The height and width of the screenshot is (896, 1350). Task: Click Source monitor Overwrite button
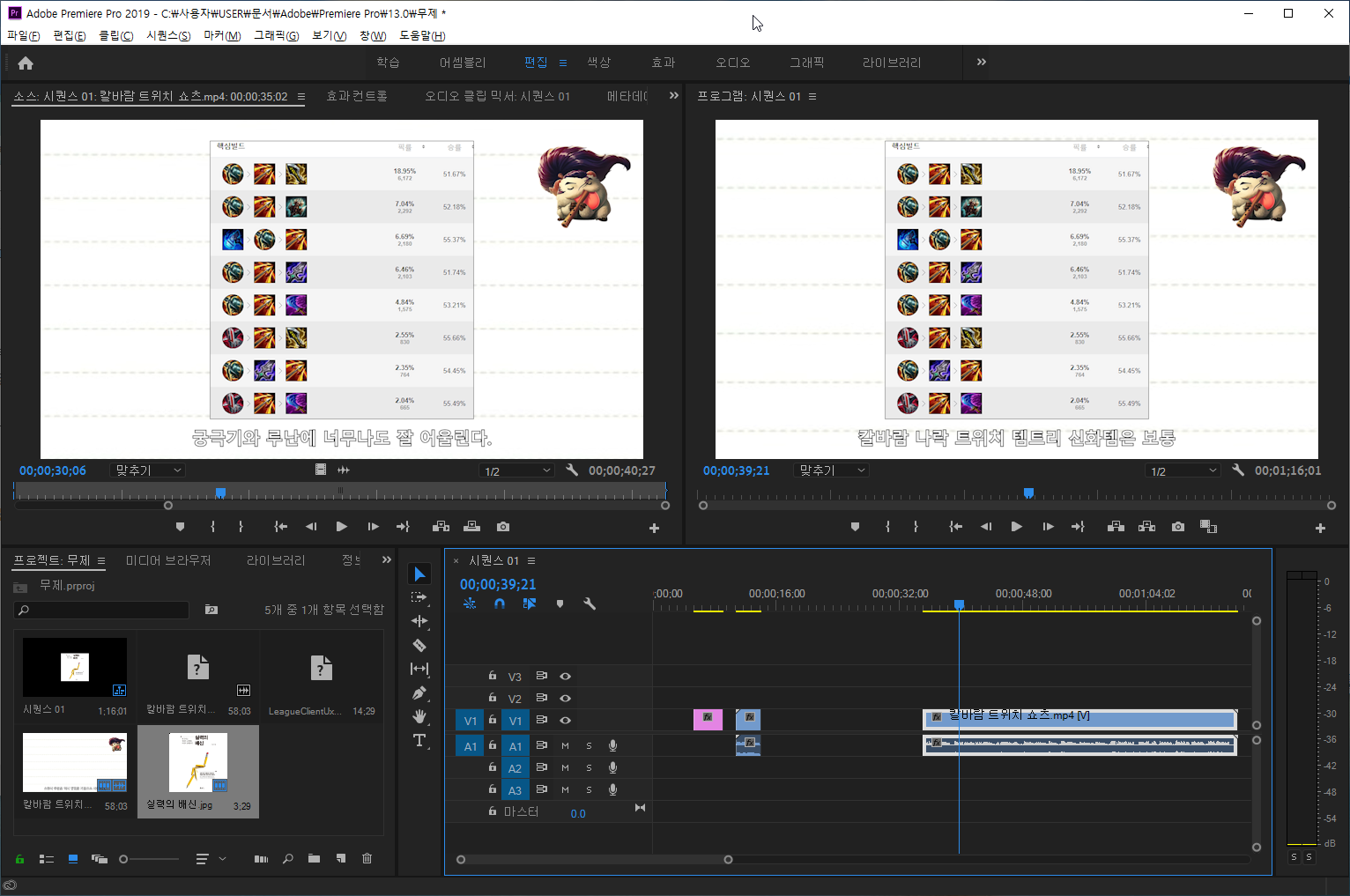[471, 527]
